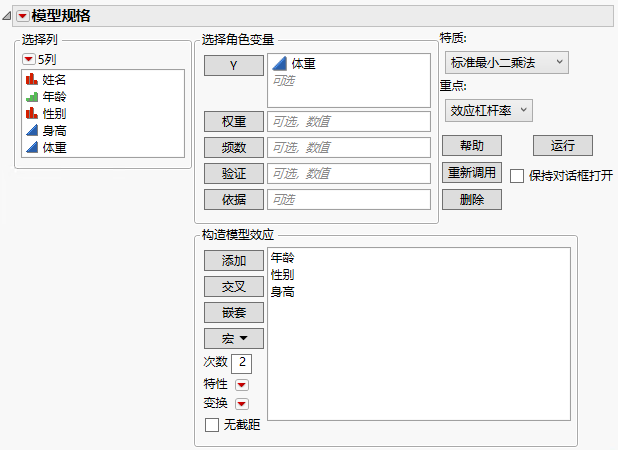Click the continuous icon beside 体重 in the column list
Image resolution: width=618 pixels, height=450 pixels.
[x=32, y=147]
